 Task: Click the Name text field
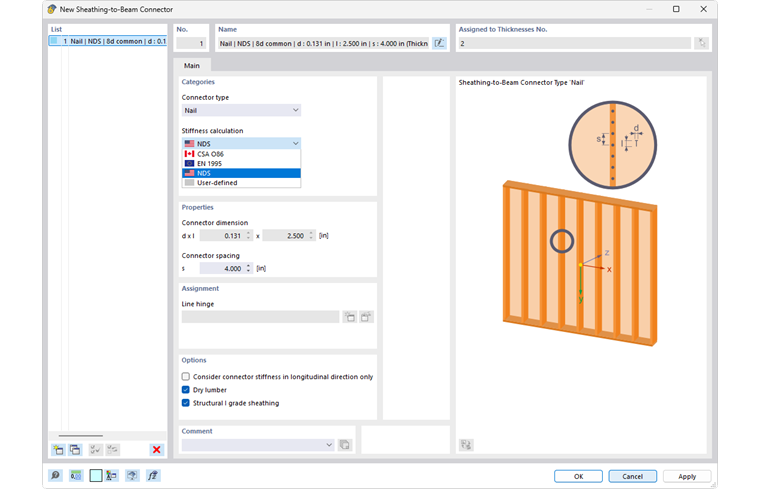click(324, 43)
